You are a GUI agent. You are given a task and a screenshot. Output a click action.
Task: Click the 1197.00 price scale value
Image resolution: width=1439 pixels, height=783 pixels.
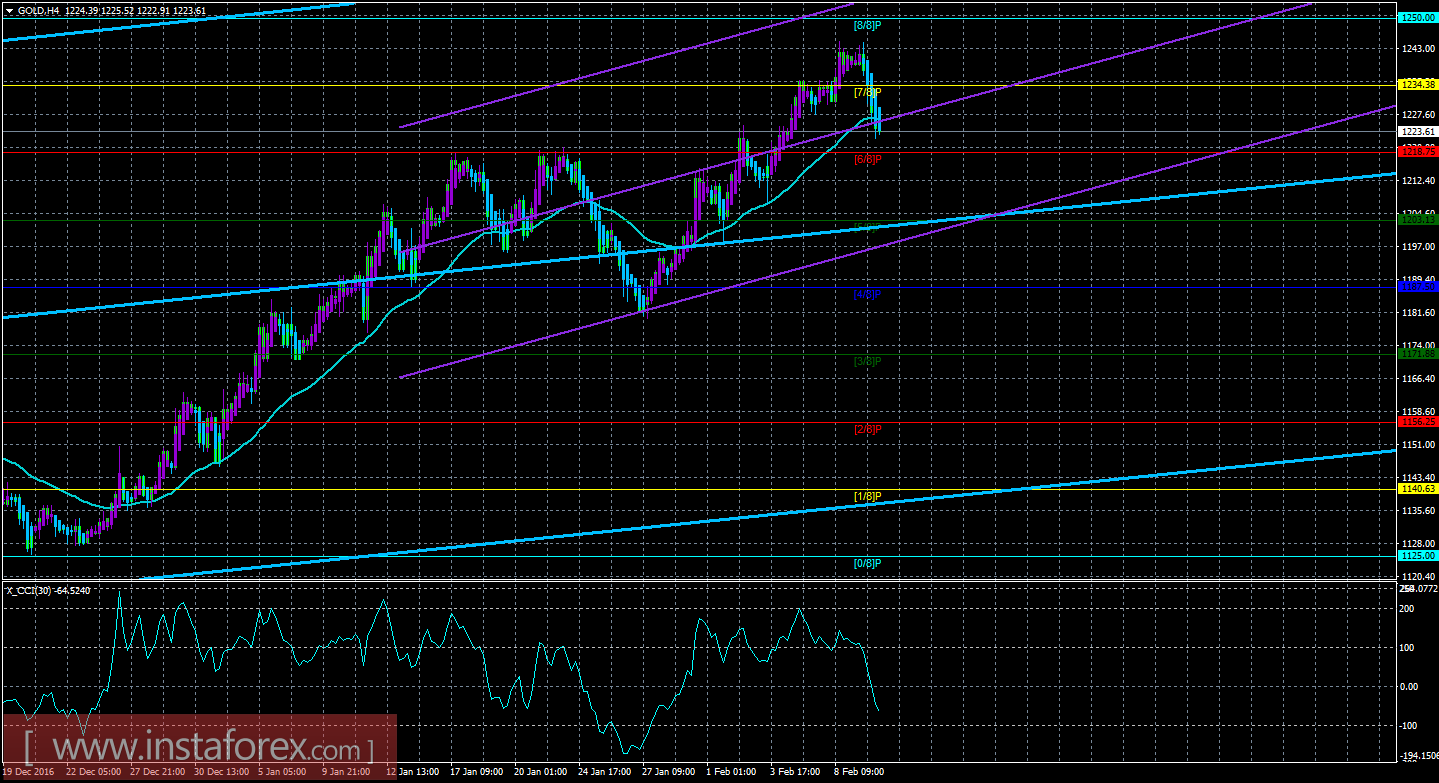[1418, 247]
